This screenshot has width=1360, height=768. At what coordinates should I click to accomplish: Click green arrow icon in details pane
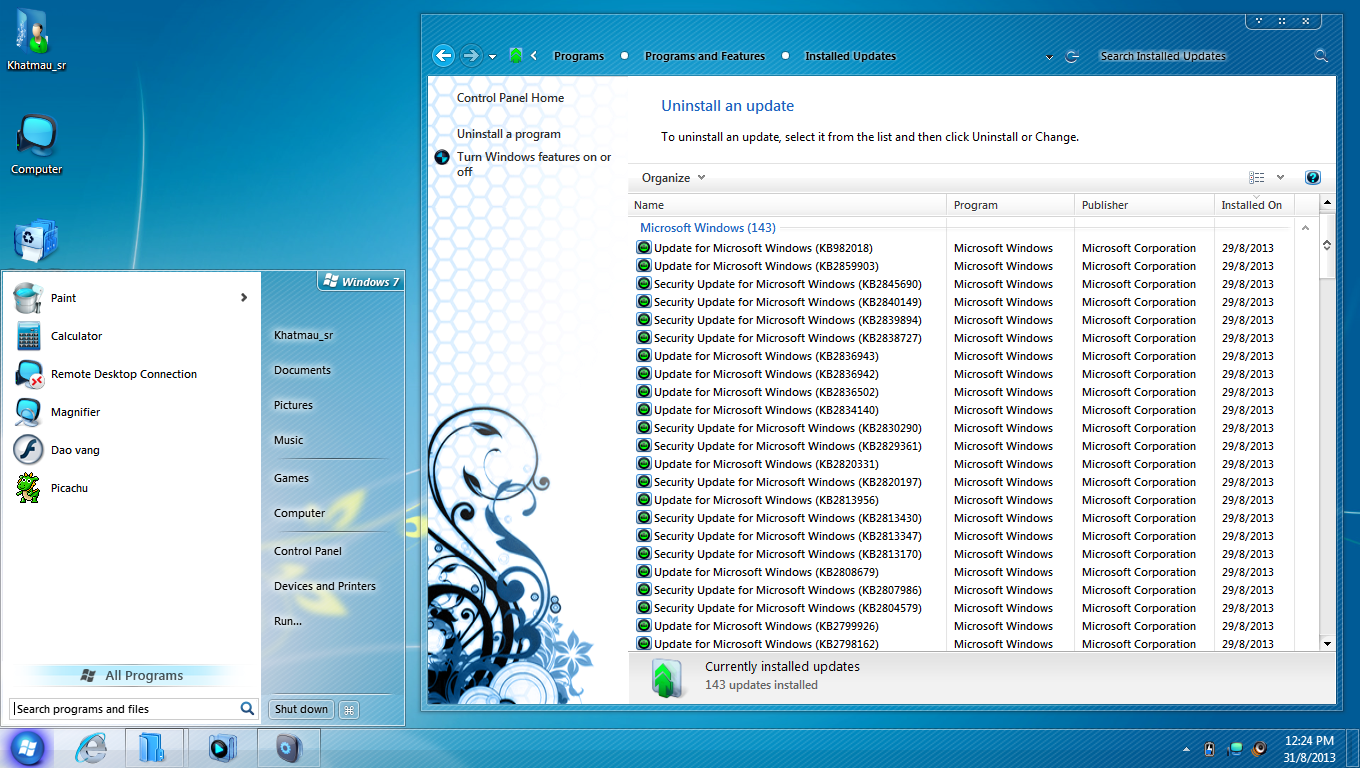click(666, 677)
